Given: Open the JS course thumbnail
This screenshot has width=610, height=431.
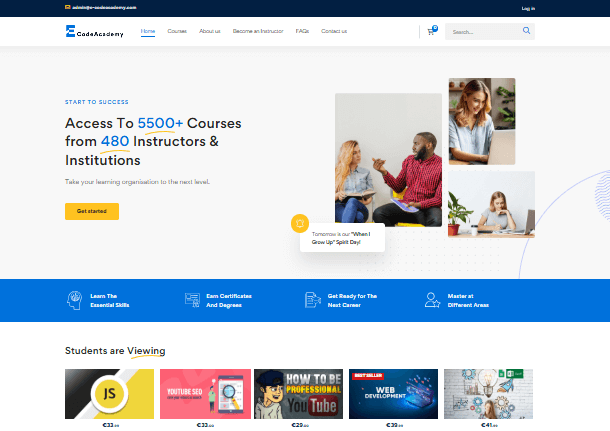Looking at the screenshot, I should tap(109, 393).
